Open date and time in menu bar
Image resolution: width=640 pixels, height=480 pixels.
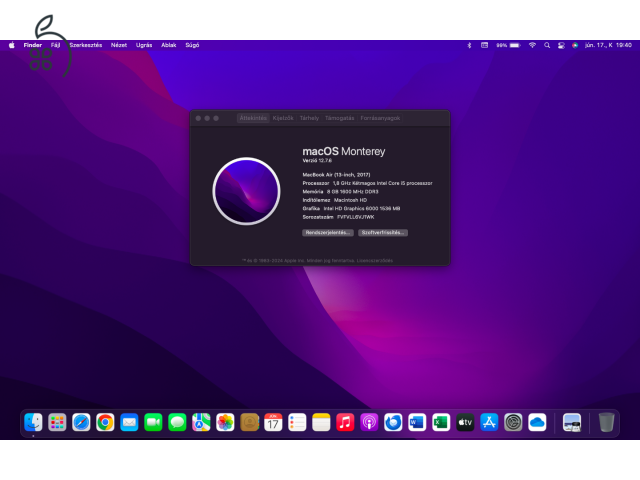[608, 45]
